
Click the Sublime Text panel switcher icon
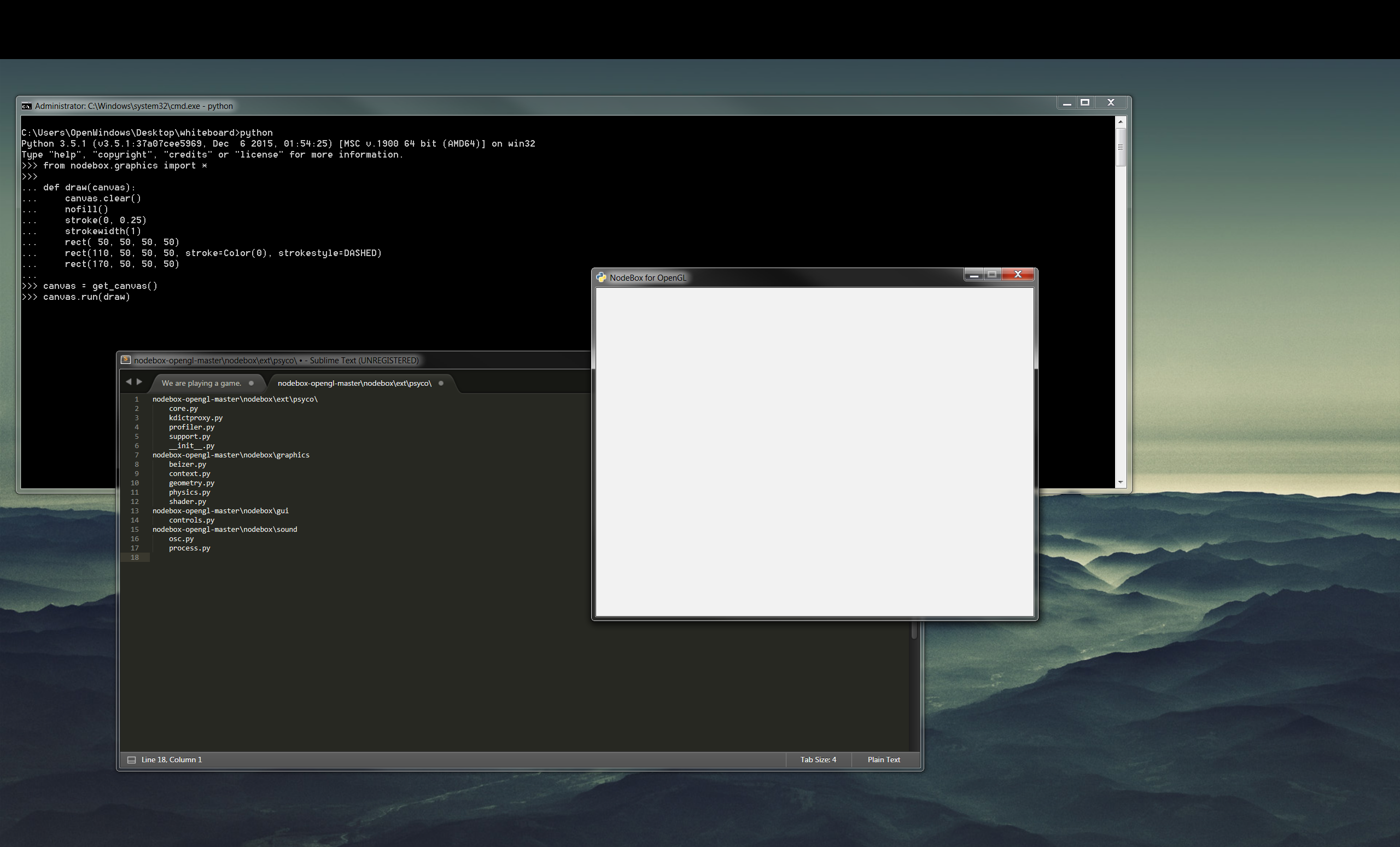click(131, 759)
